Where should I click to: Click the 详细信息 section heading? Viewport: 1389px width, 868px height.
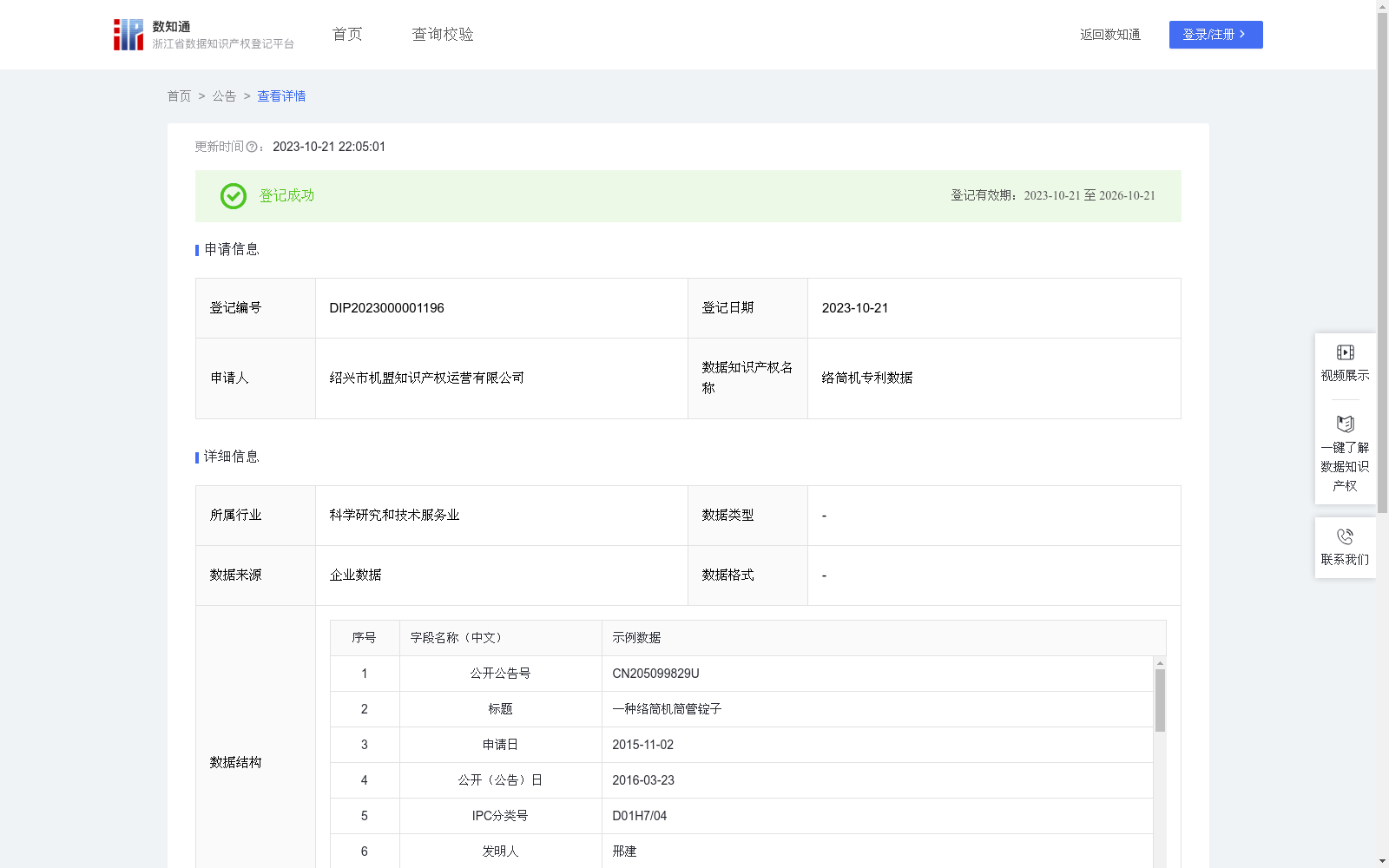pyautogui.click(x=231, y=457)
